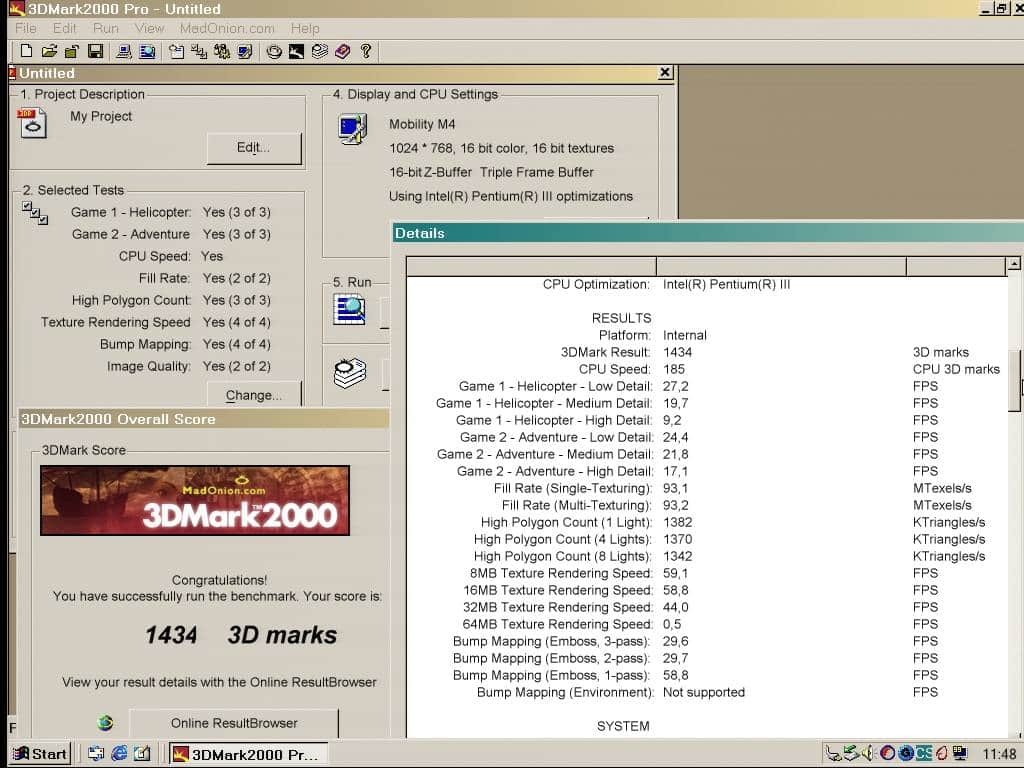Open a project using the toolbar folder icon

(x=49, y=51)
